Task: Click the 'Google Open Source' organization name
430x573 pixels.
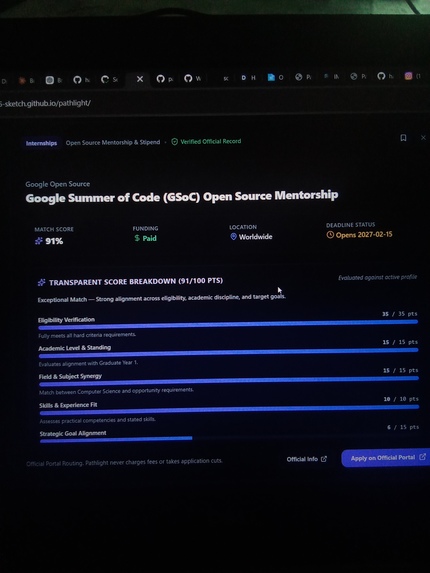Action: coord(58,184)
